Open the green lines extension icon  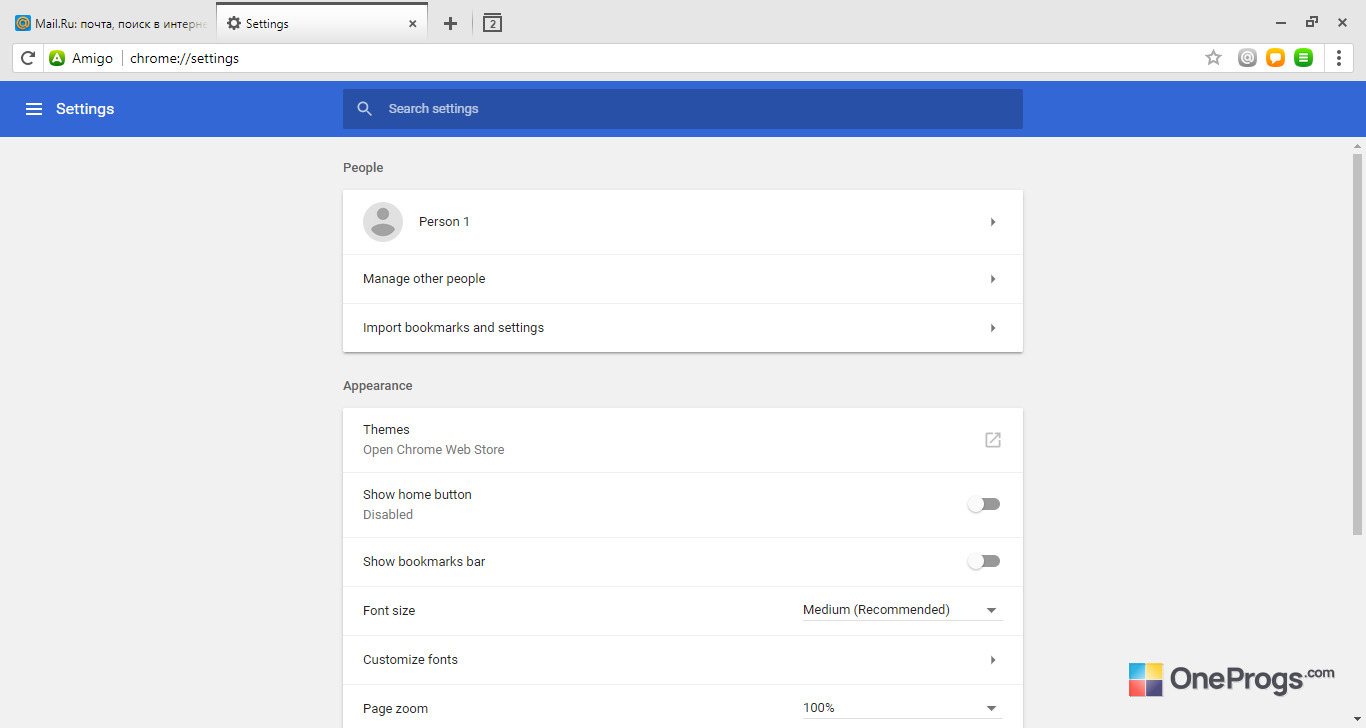[1303, 58]
